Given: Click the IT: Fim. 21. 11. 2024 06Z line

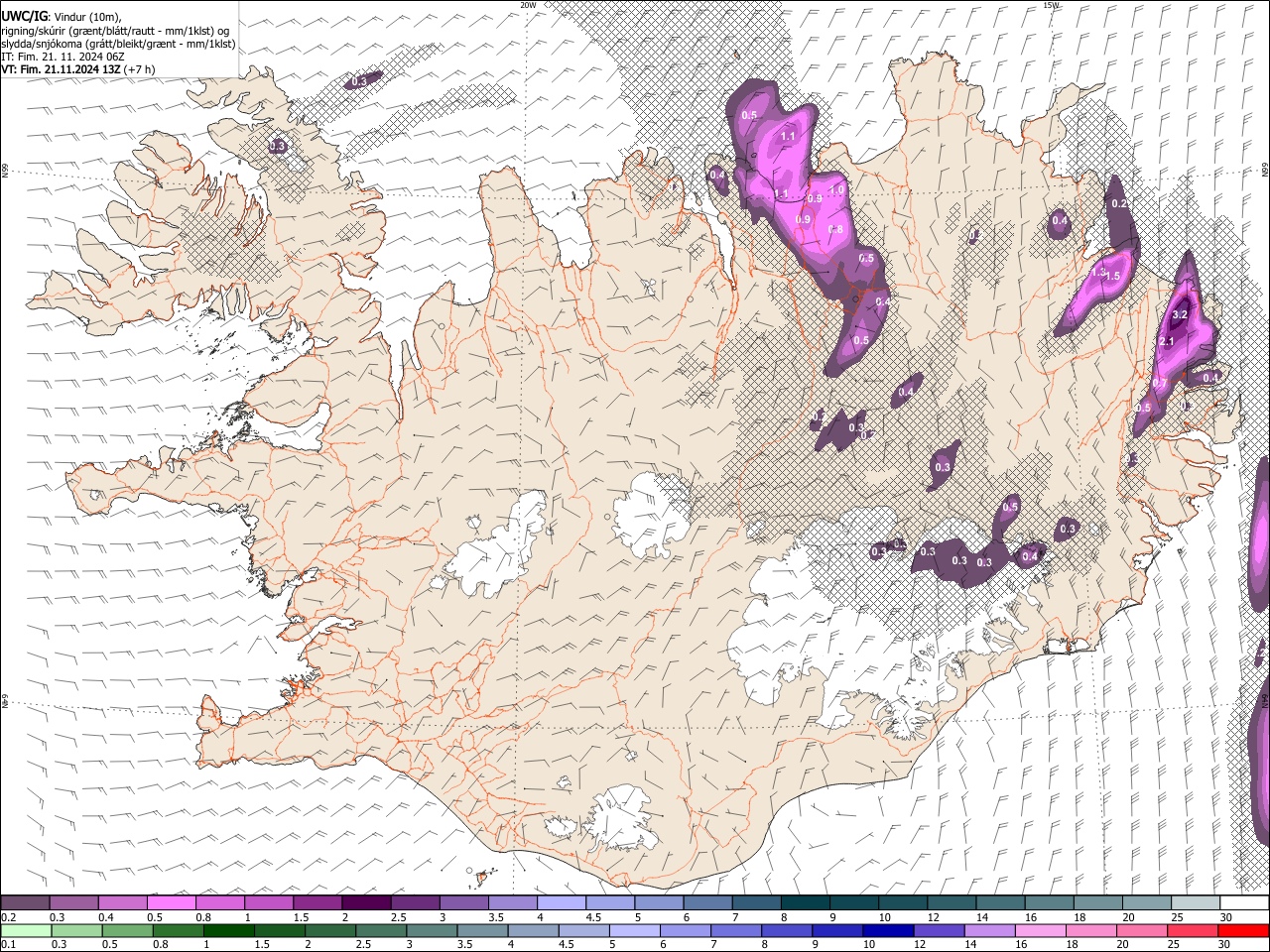Looking at the screenshot, I should pos(63,57).
